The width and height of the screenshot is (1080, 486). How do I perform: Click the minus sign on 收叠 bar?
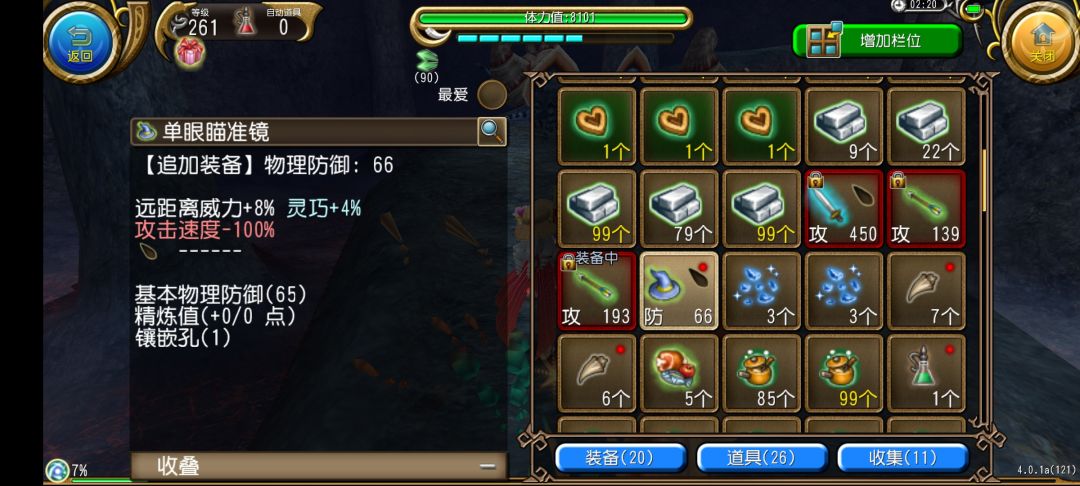(488, 467)
